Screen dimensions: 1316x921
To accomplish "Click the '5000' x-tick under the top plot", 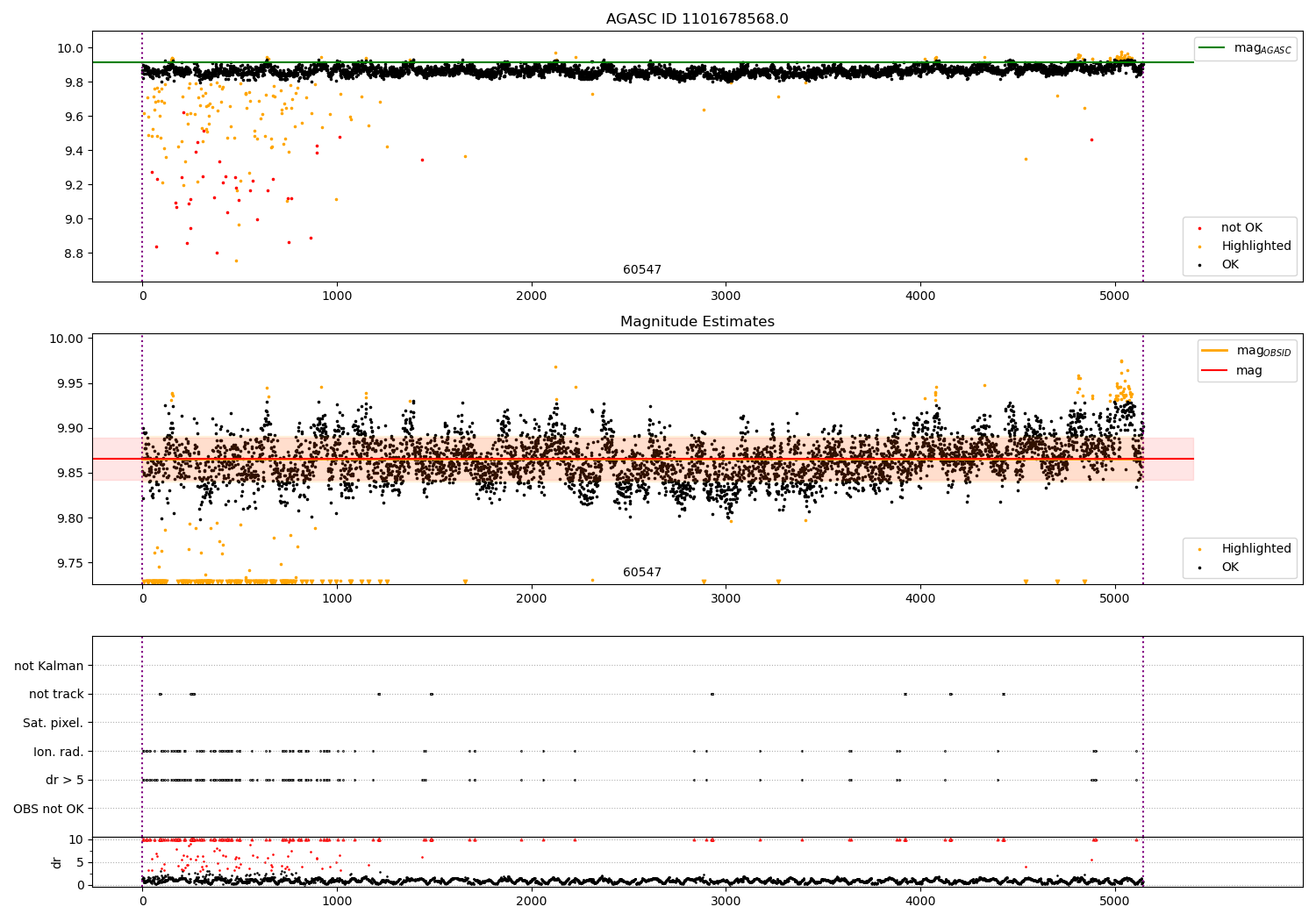I will pos(1115,296).
